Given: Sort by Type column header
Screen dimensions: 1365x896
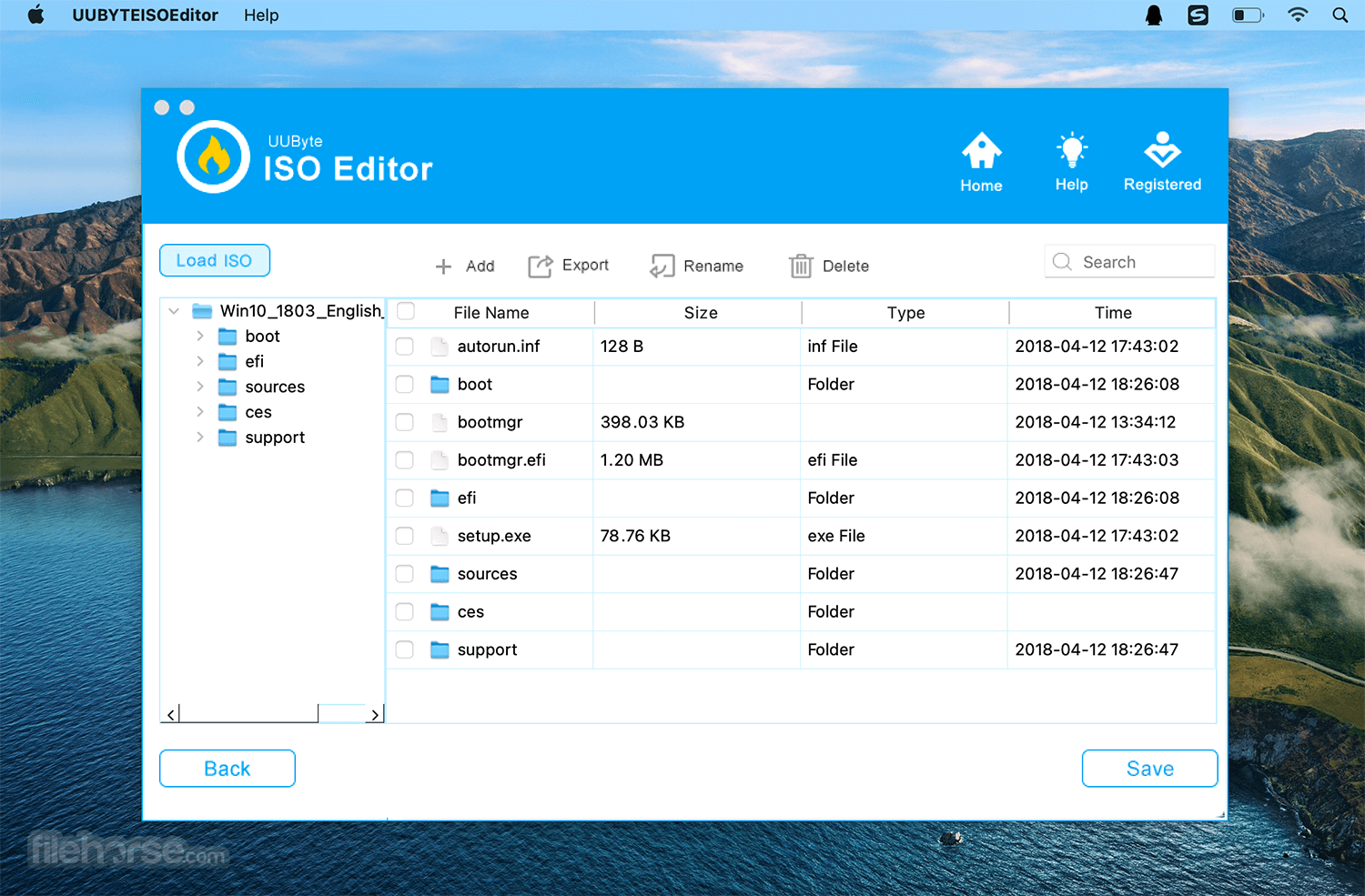Looking at the screenshot, I should (905, 313).
